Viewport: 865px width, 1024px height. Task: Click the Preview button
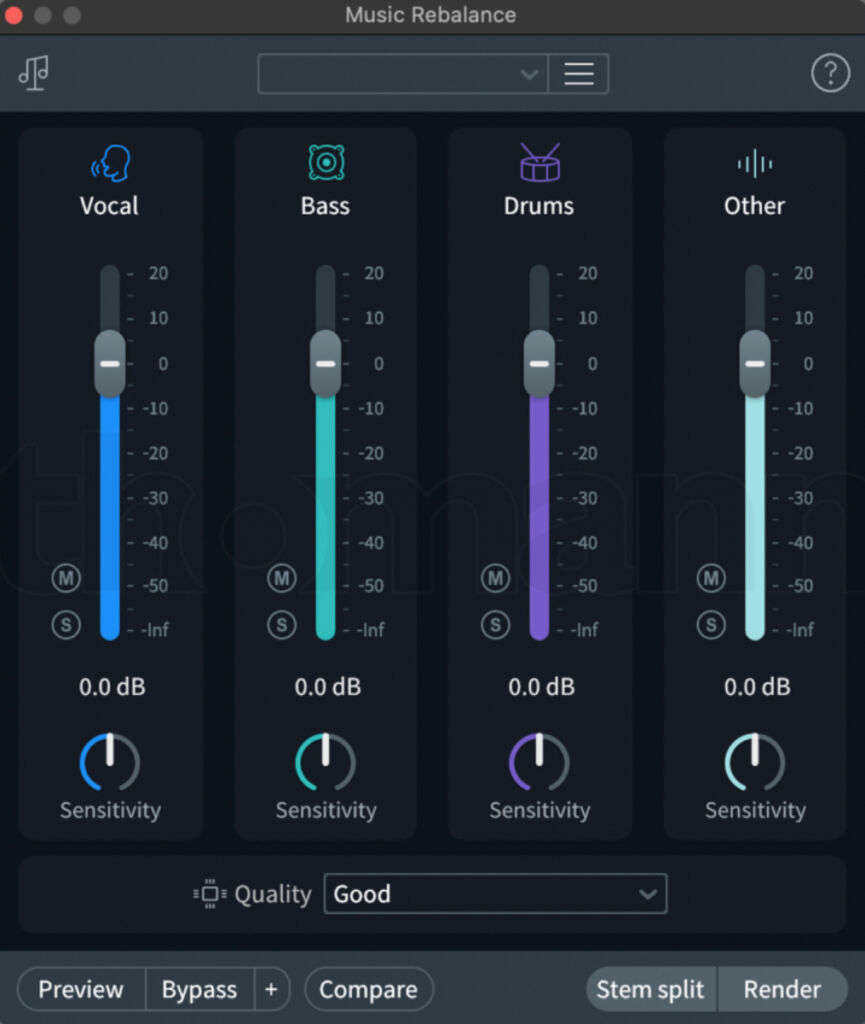tap(80, 989)
